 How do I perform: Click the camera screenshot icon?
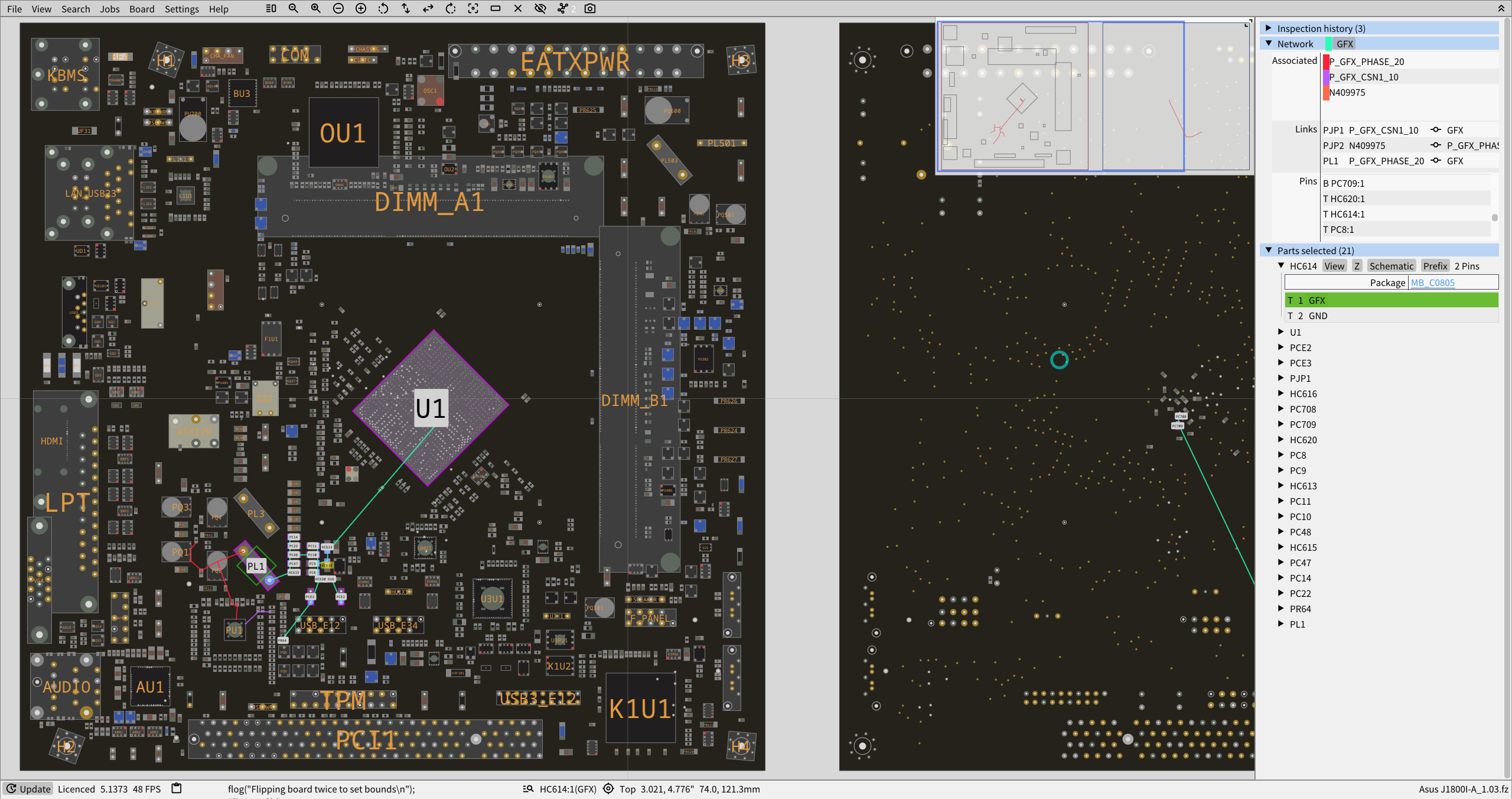coord(590,8)
